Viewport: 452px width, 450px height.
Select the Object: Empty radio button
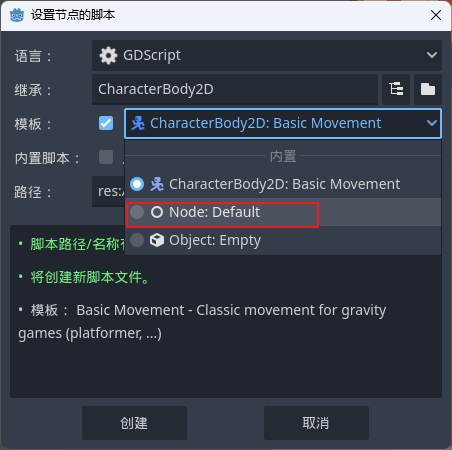click(x=137, y=240)
